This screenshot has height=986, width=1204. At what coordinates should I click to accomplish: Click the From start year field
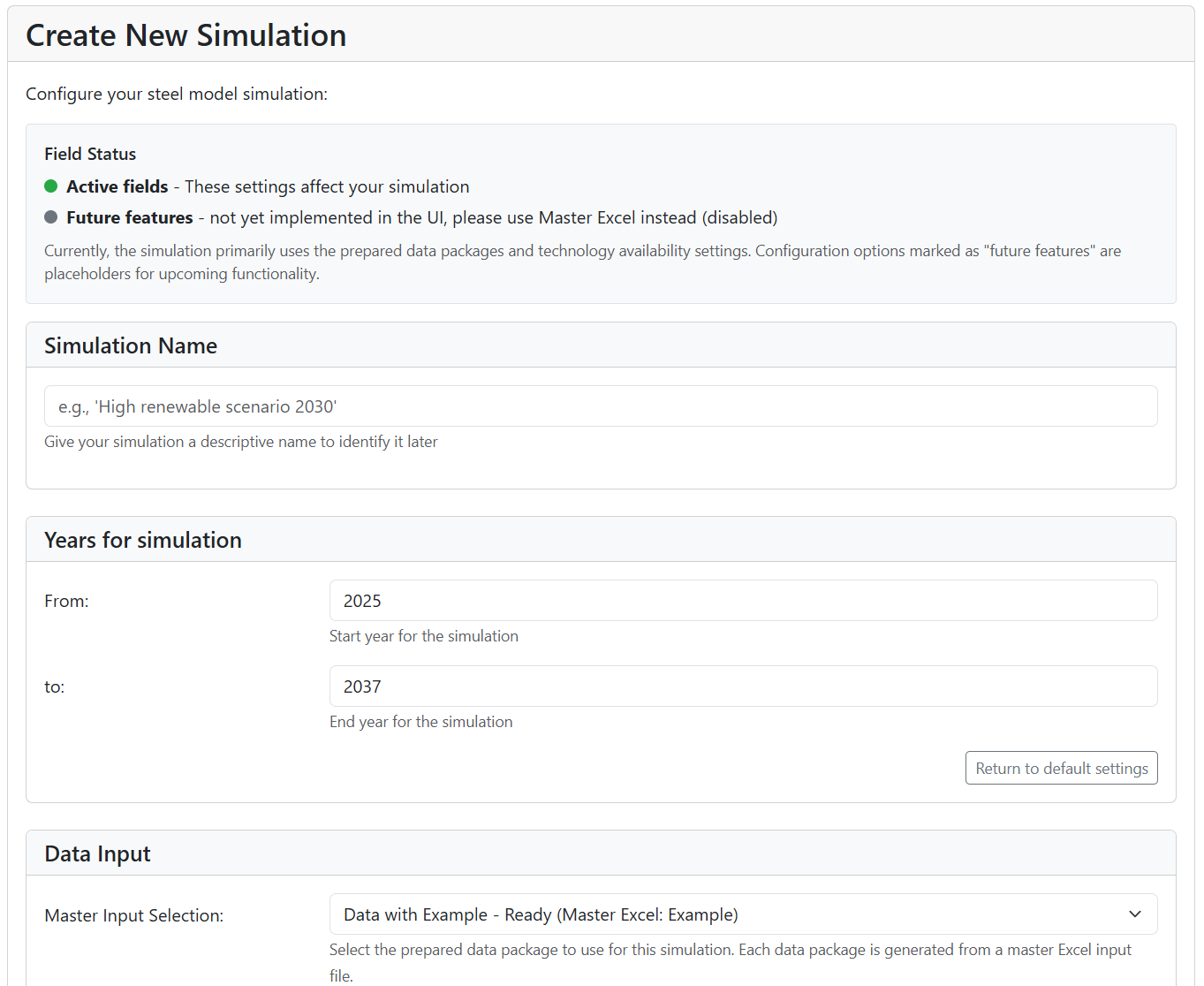(x=742, y=601)
